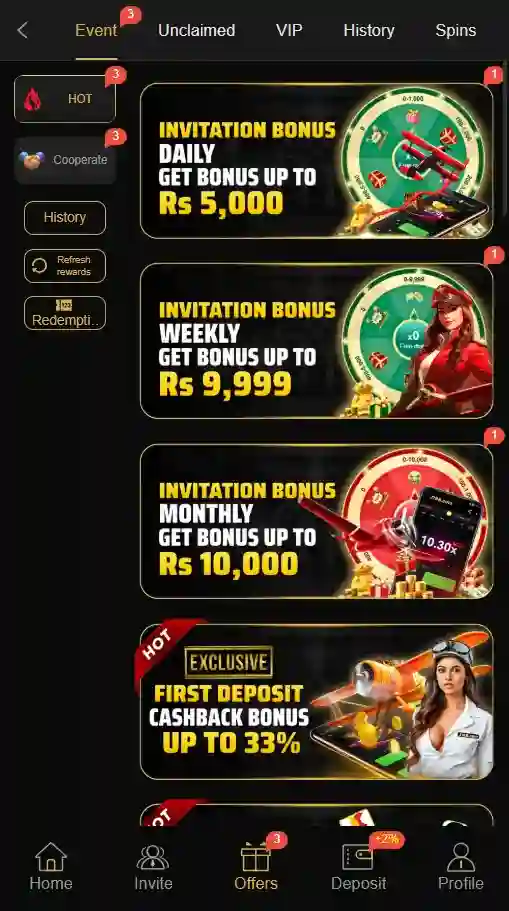Open the Home house icon
This screenshot has width=509, height=911.
(51, 856)
